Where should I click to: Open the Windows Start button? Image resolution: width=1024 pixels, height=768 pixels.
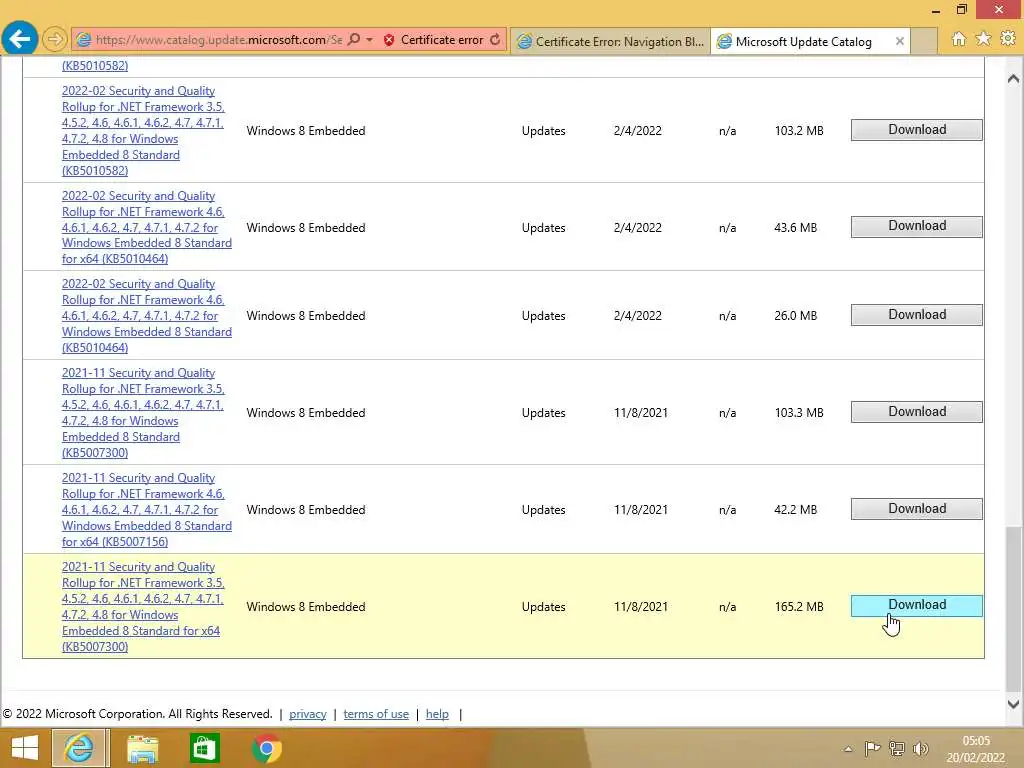25,748
